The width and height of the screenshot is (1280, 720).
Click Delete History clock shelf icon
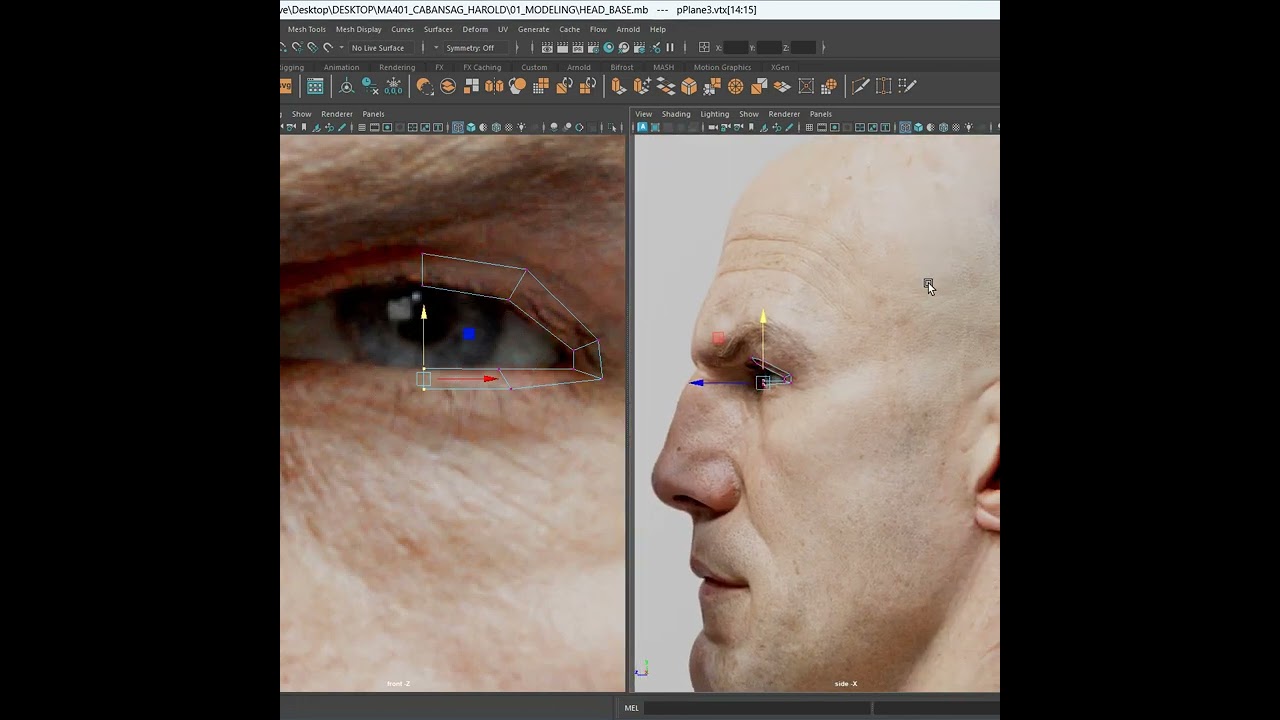pos(370,86)
